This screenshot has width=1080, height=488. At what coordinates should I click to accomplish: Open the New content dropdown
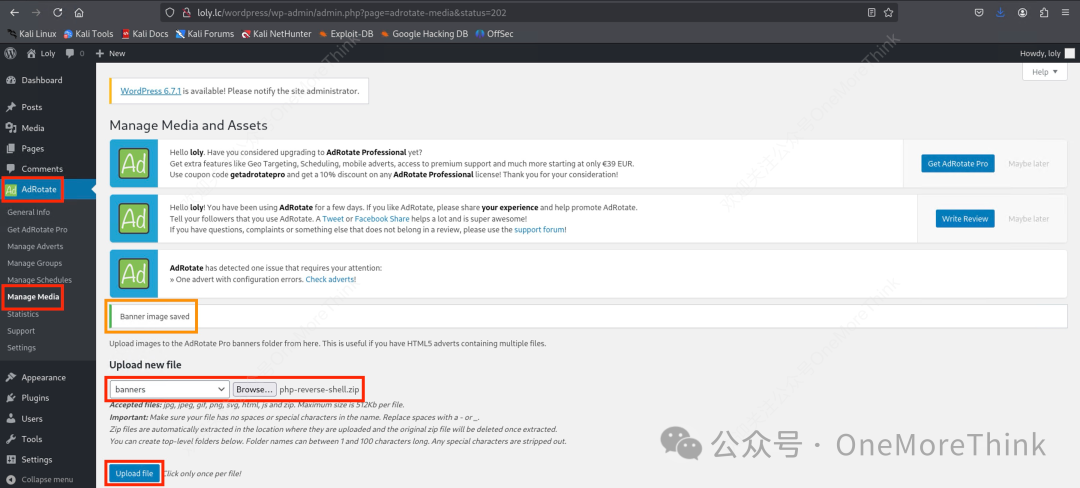(x=110, y=53)
